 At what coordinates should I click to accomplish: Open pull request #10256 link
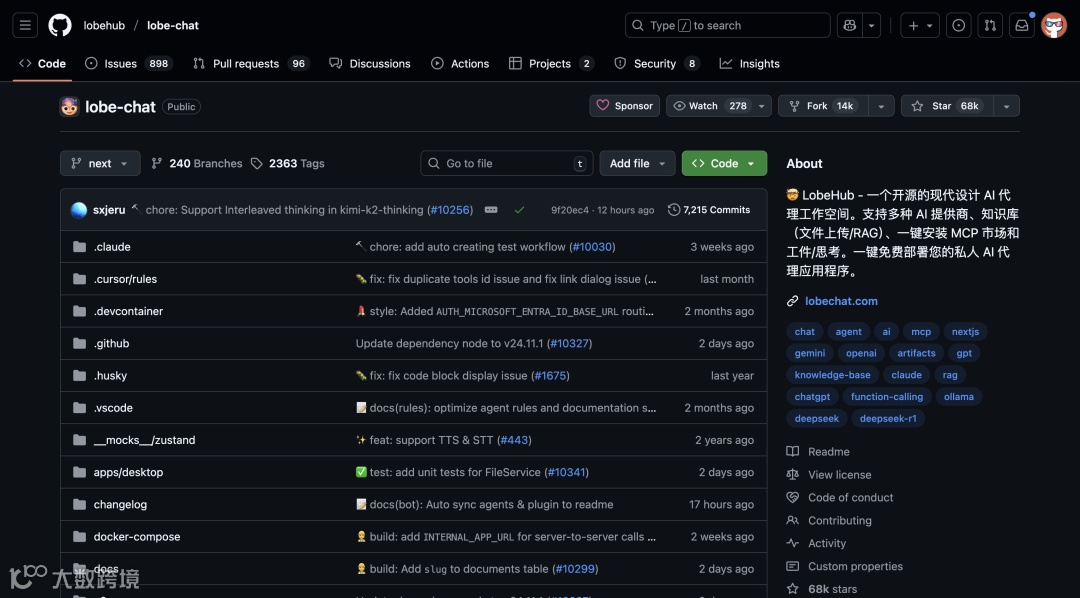[x=450, y=210]
